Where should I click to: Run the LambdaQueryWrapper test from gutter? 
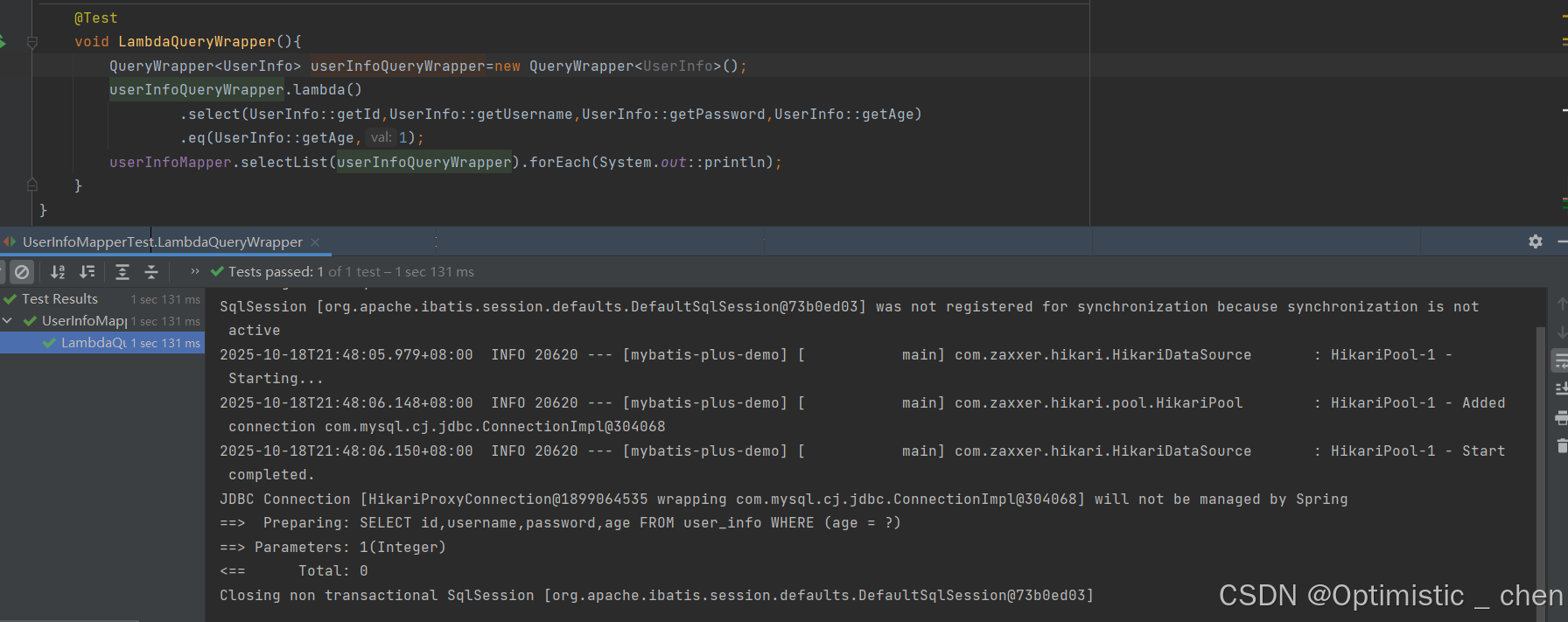3,41
